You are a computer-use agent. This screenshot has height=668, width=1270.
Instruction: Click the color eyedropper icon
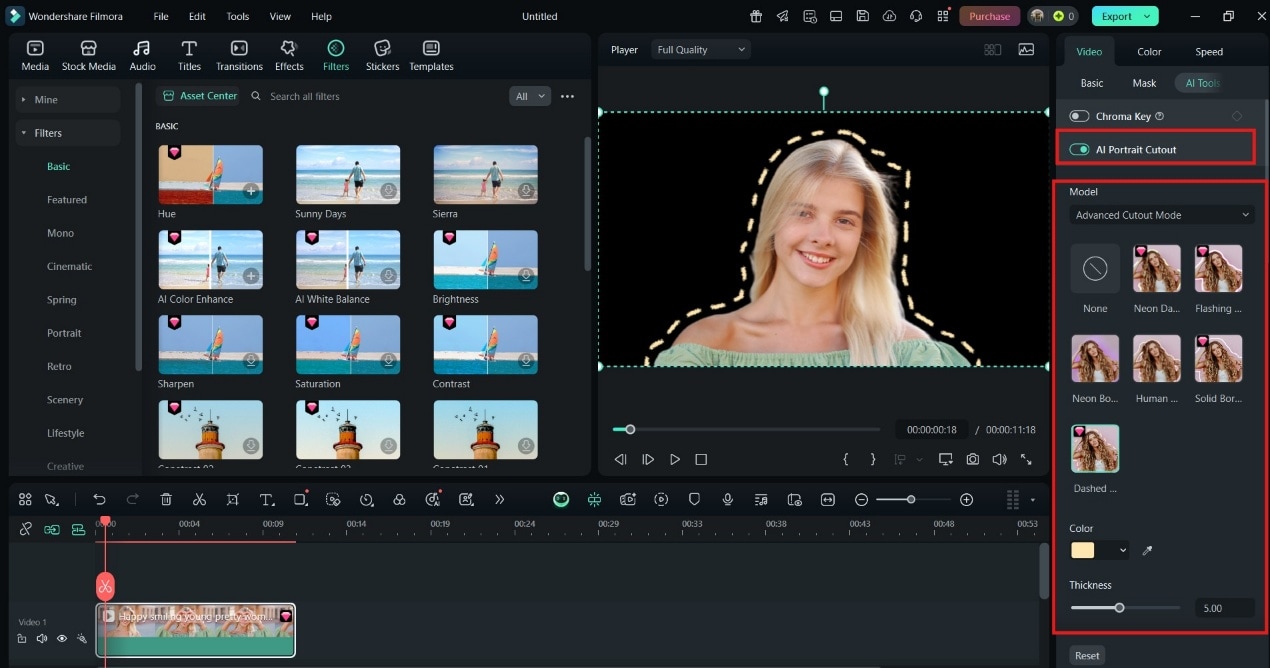tap(1147, 550)
